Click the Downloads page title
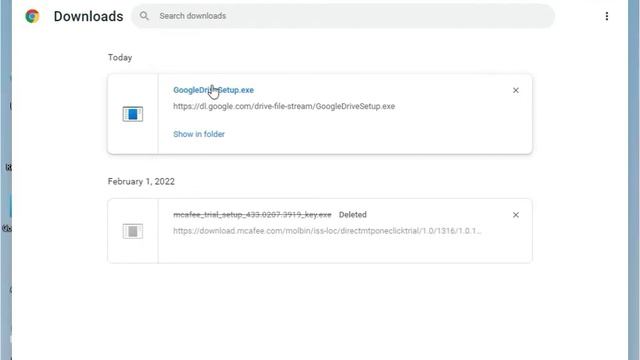The image size is (640, 360). (x=89, y=16)
